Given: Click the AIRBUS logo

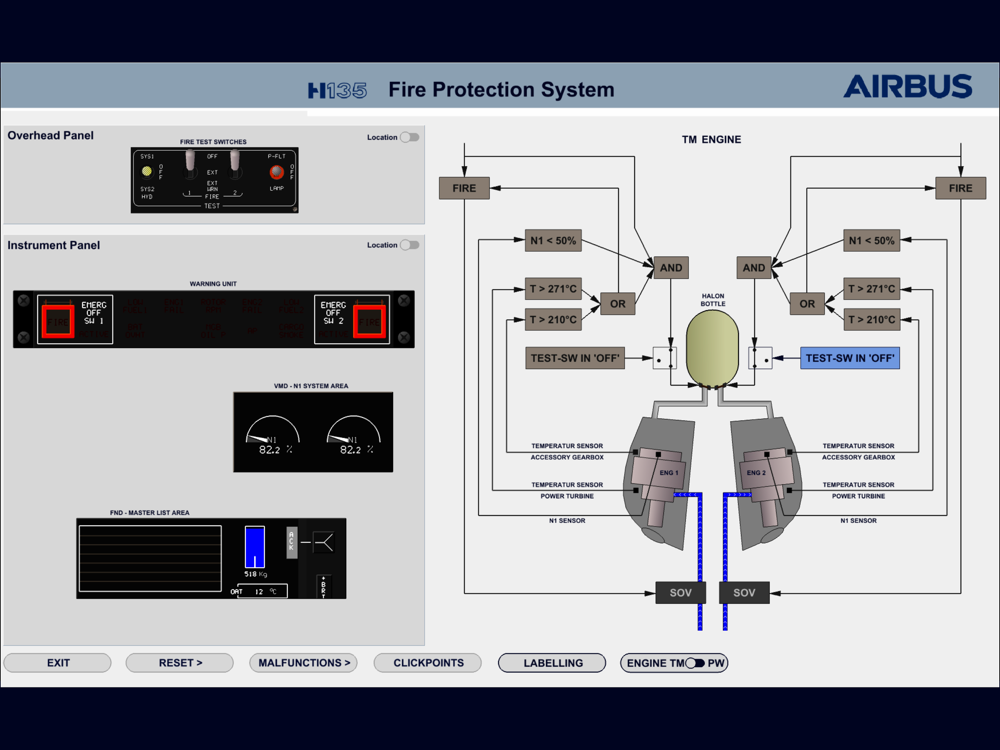Looking at the screenshot, I should tap(908, 87).
